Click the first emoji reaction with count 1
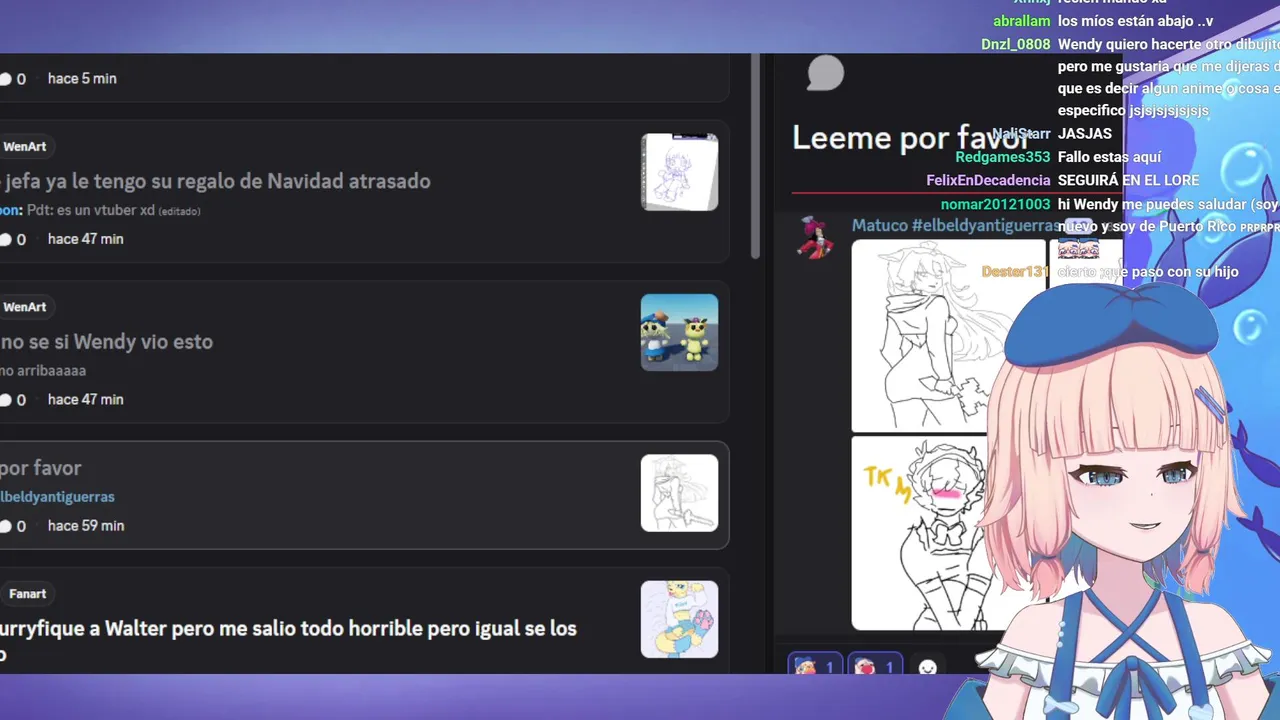The image size is (1280, 720). (x=815, y=667)
